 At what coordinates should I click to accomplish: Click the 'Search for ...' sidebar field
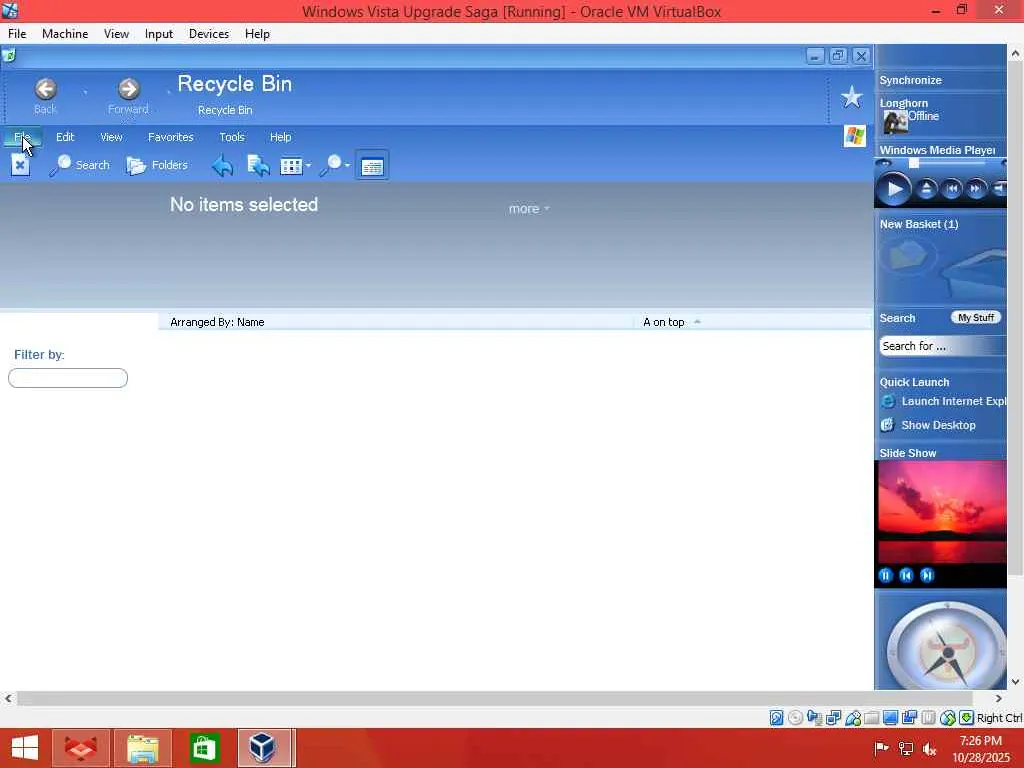(943, 346)
